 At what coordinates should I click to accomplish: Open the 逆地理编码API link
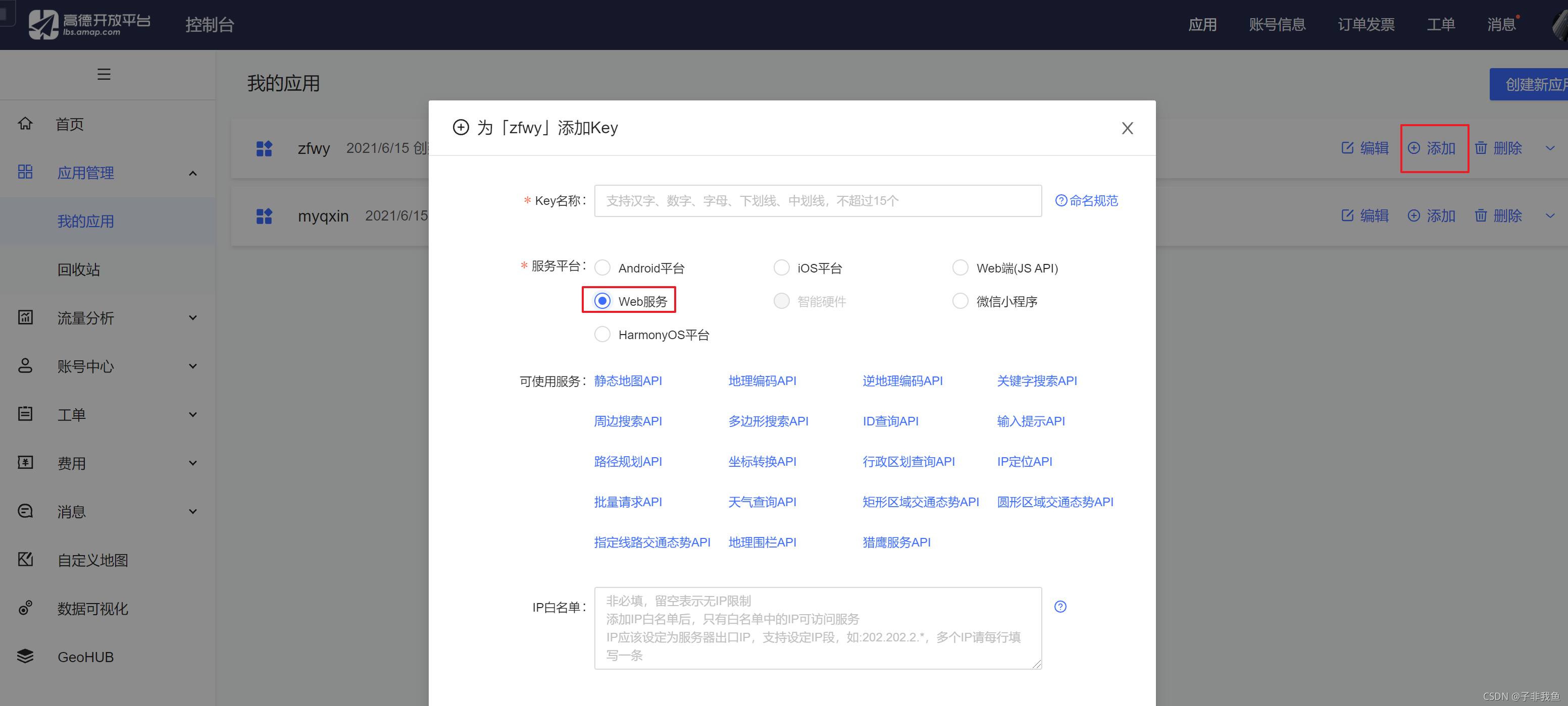coord(903,381)
